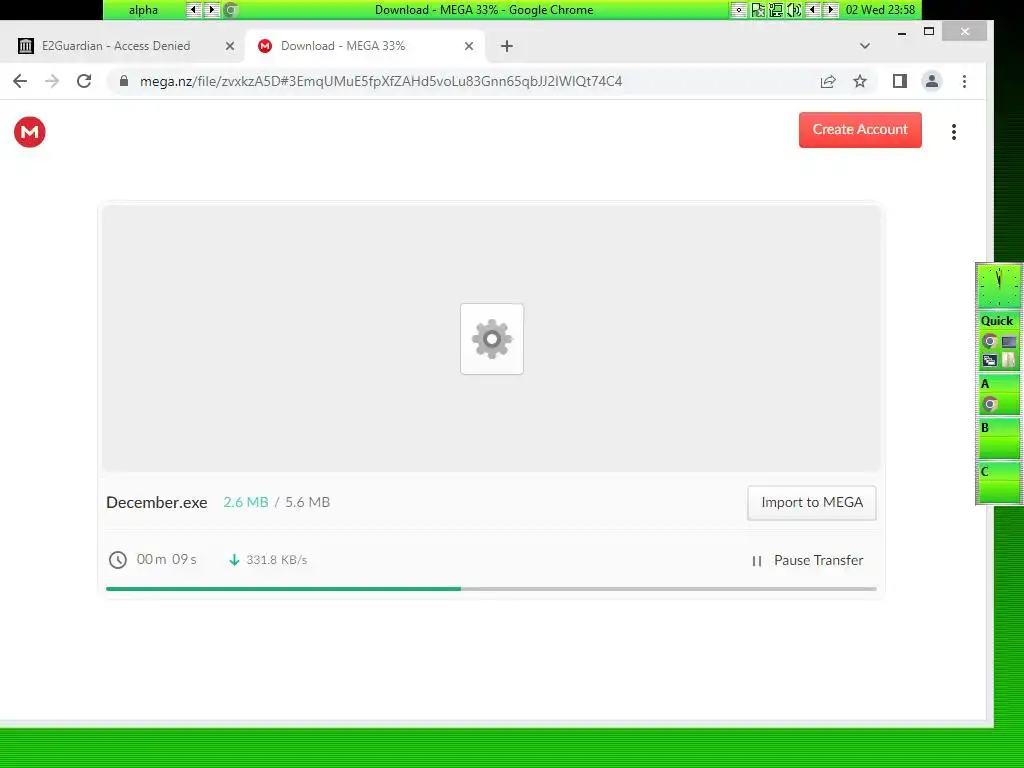Click the third tray monitor icon
This screenshot has height=768, width=1024.
point(776,10)
